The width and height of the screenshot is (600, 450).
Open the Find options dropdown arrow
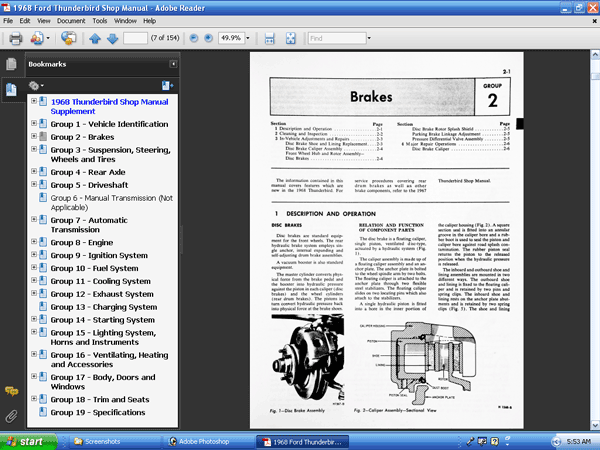(x=369, y=38)
